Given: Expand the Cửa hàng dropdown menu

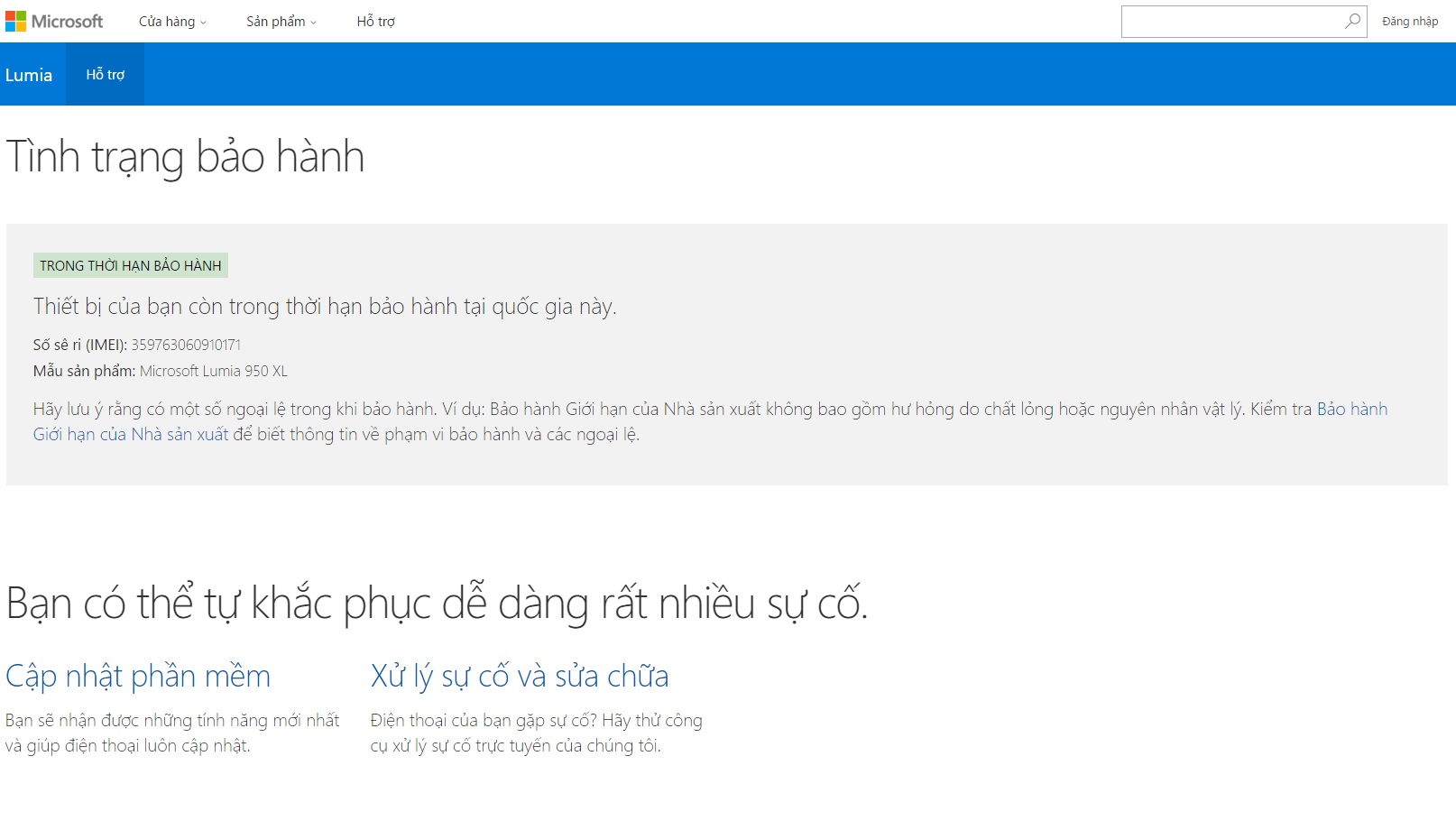Looking at the screenshot, I should point(172,22).
